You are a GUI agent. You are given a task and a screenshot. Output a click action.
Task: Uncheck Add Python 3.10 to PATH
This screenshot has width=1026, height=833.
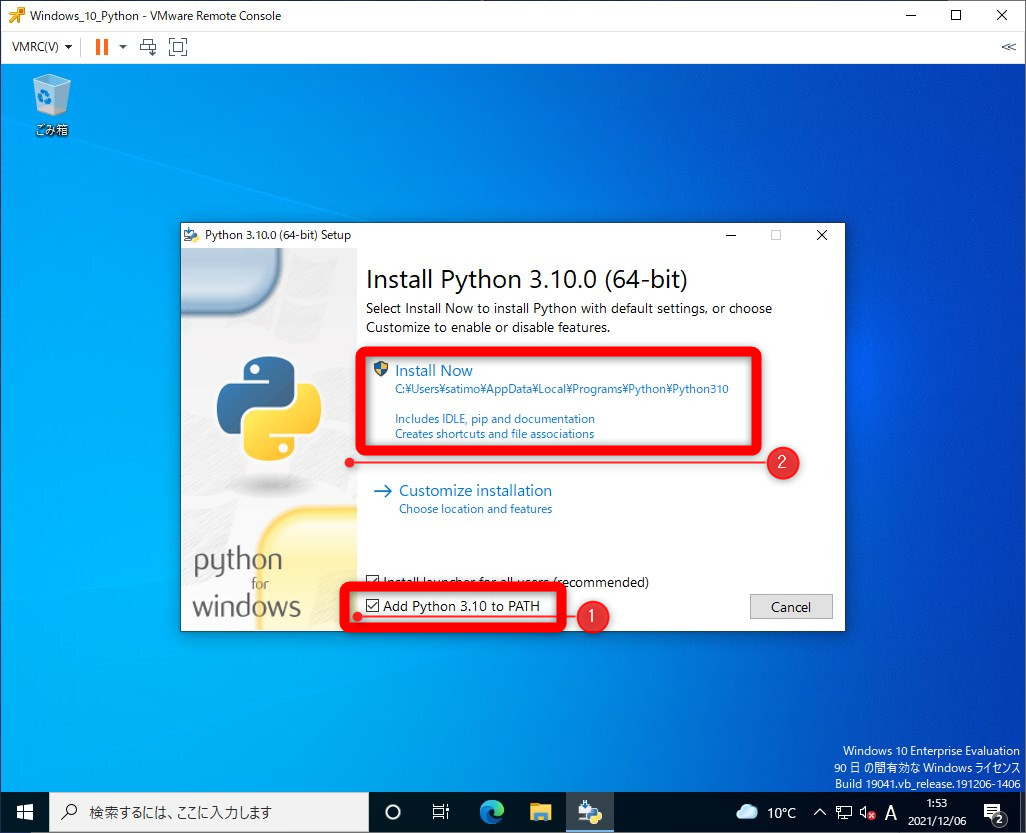(x=374, y=604)
